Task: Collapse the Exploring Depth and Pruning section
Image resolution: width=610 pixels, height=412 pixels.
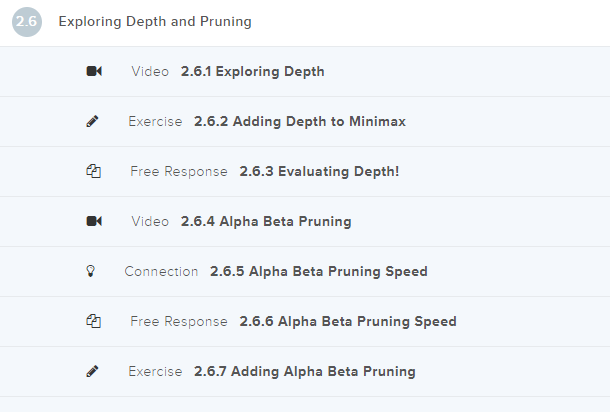Action: pos(155,21)
